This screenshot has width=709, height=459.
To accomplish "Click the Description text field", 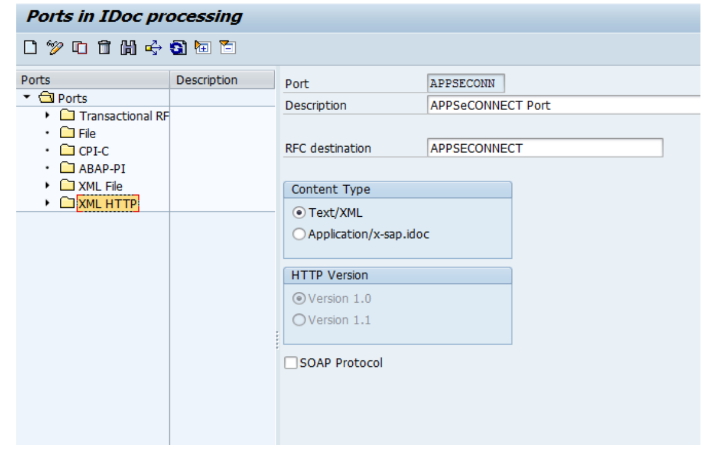I will coord(563,105).
